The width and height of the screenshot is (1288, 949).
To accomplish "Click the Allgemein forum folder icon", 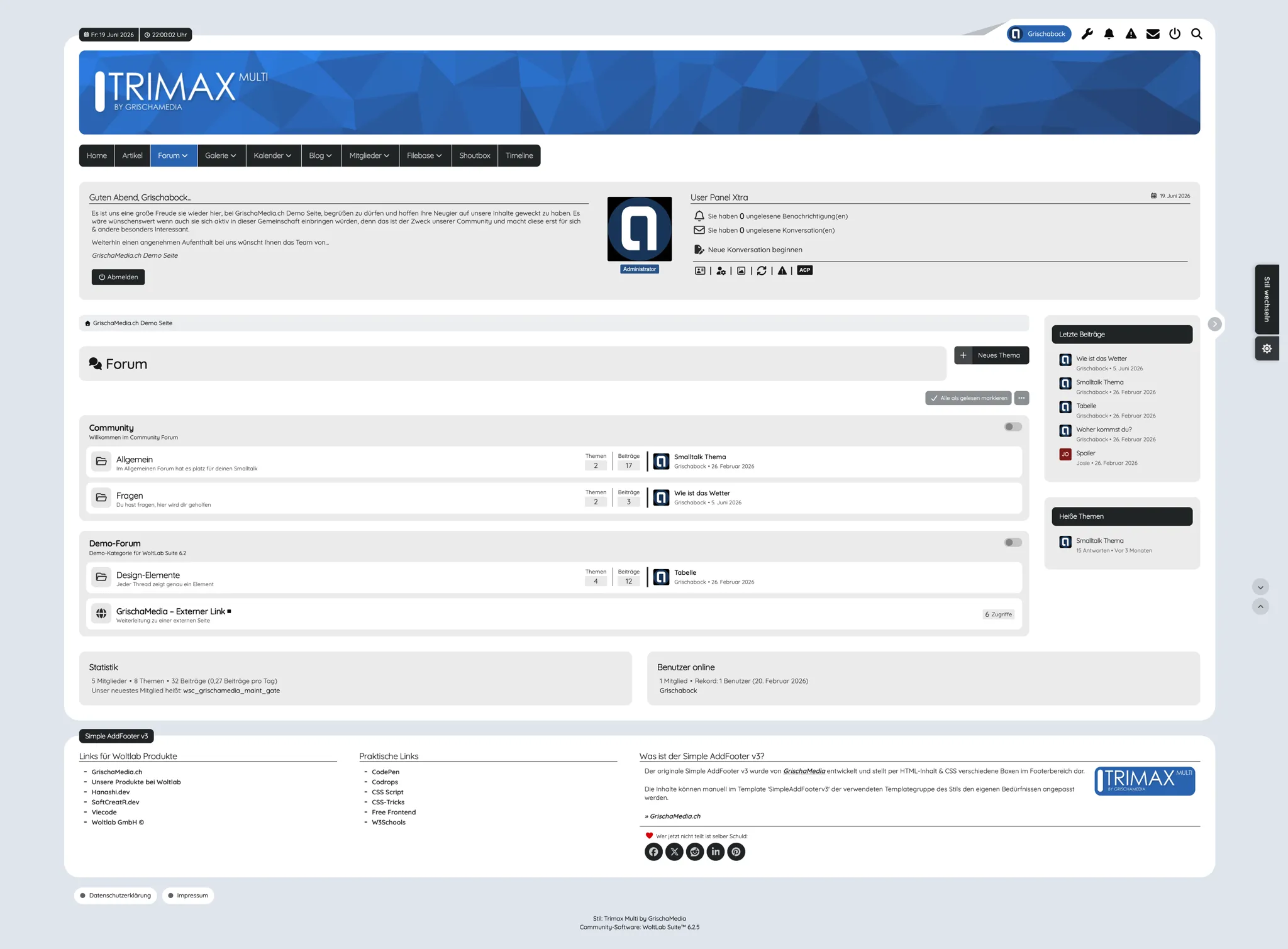I will 101,462.
